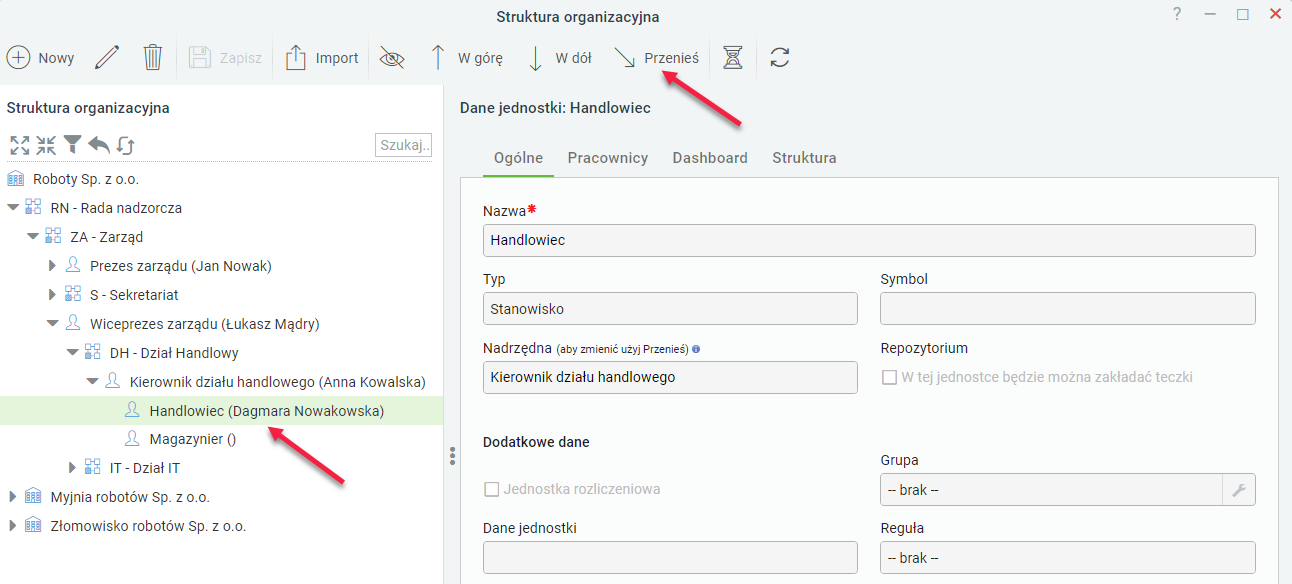Toggle the crossed-eye visibility icon
1292x584 pixels.
coord(392,58)
